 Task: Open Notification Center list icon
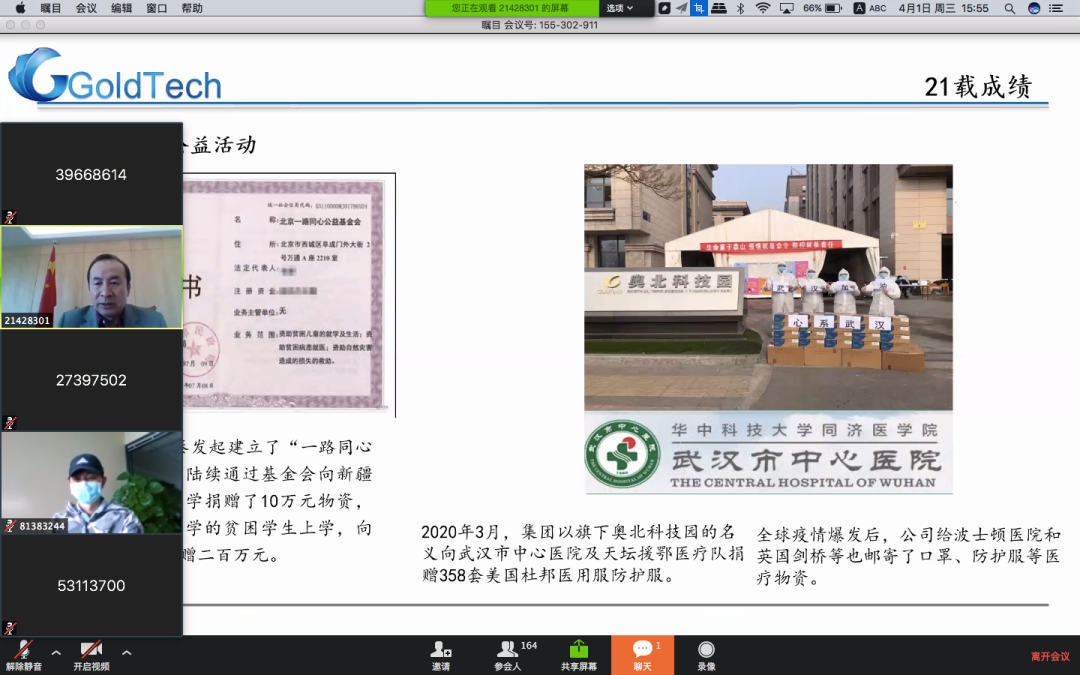pyautogui.click(x=1056, y=8)
